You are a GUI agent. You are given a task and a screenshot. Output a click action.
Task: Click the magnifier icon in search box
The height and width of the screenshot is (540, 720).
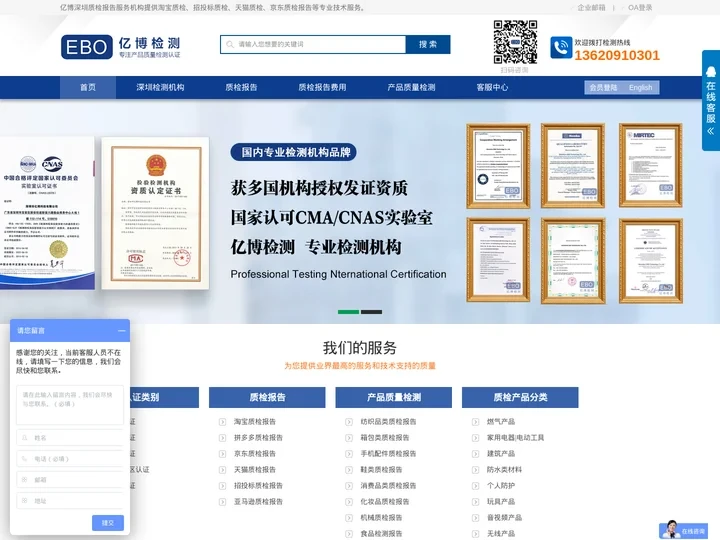230,45
